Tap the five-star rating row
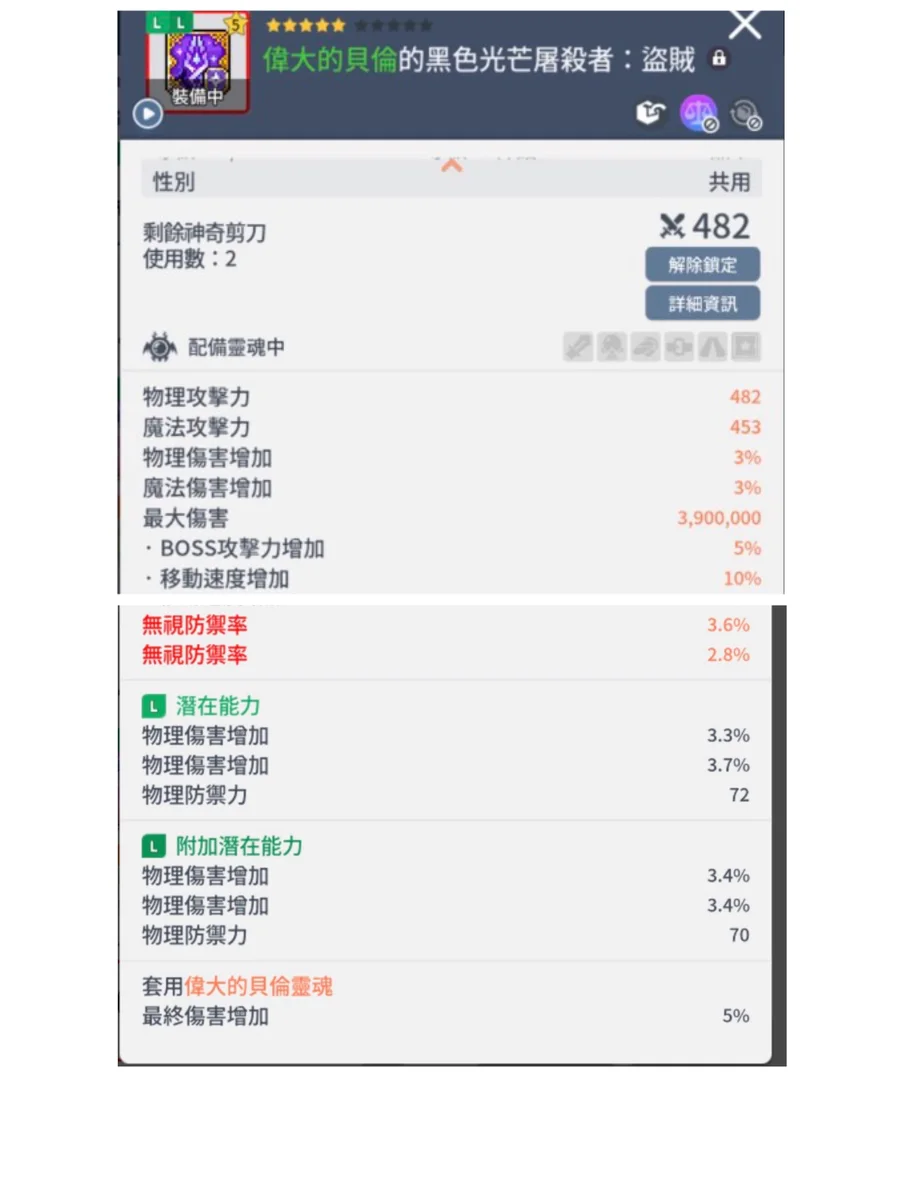900x1200 pixels. coord(349,25)
